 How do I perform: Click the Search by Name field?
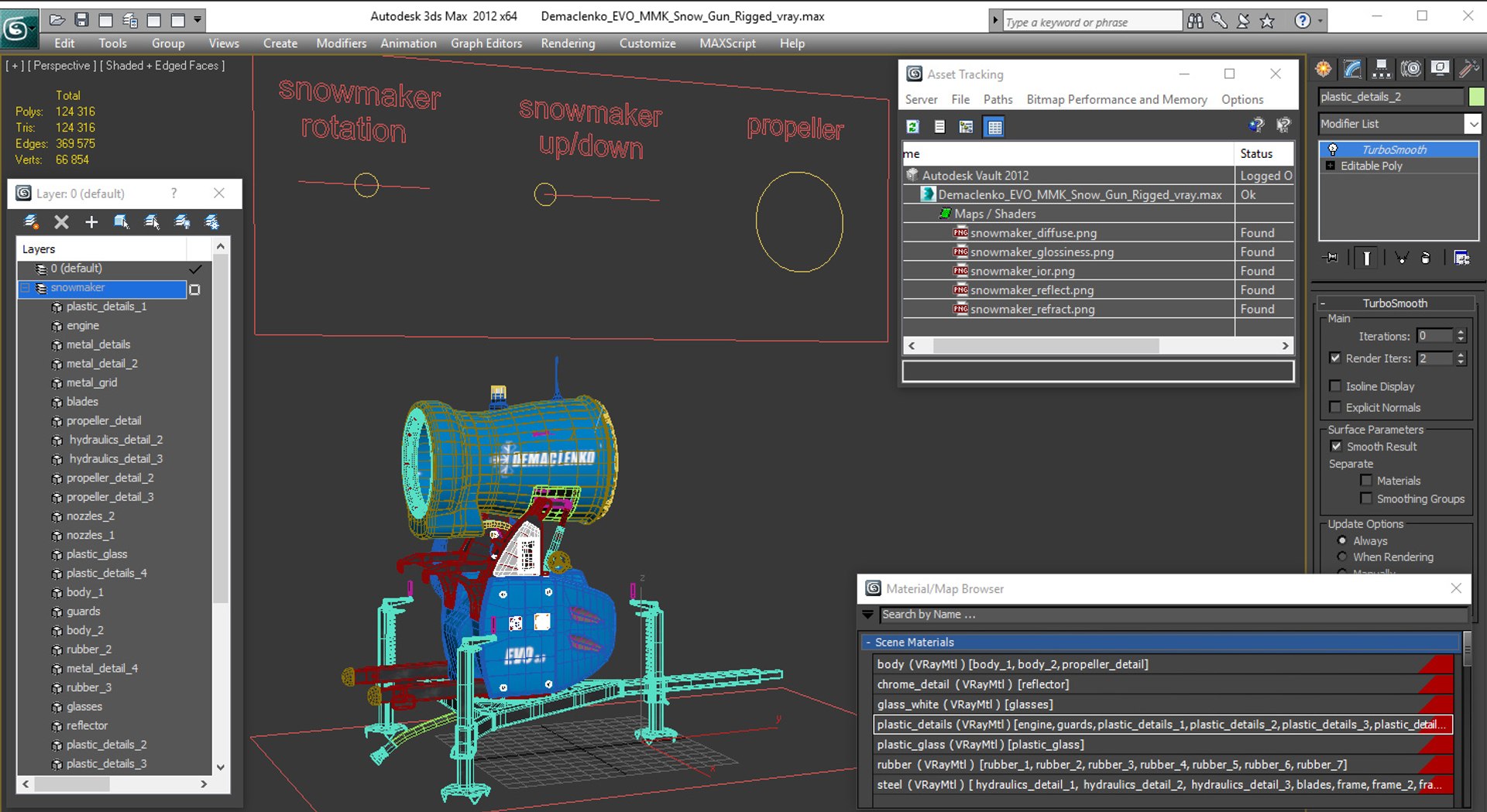[x=1173, y=614]
